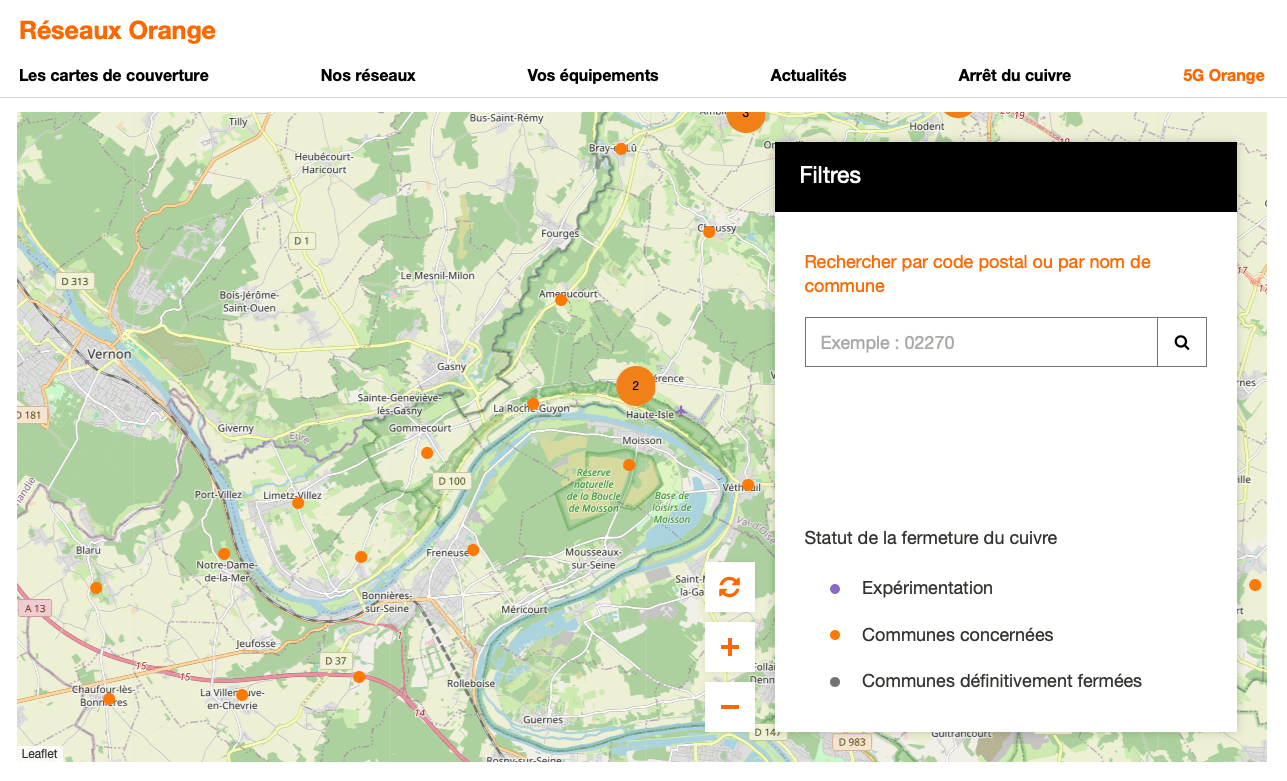Viewport: 1287px width, 781px height.
Task: Focus the postal code search field
Action: pos(981,342)
